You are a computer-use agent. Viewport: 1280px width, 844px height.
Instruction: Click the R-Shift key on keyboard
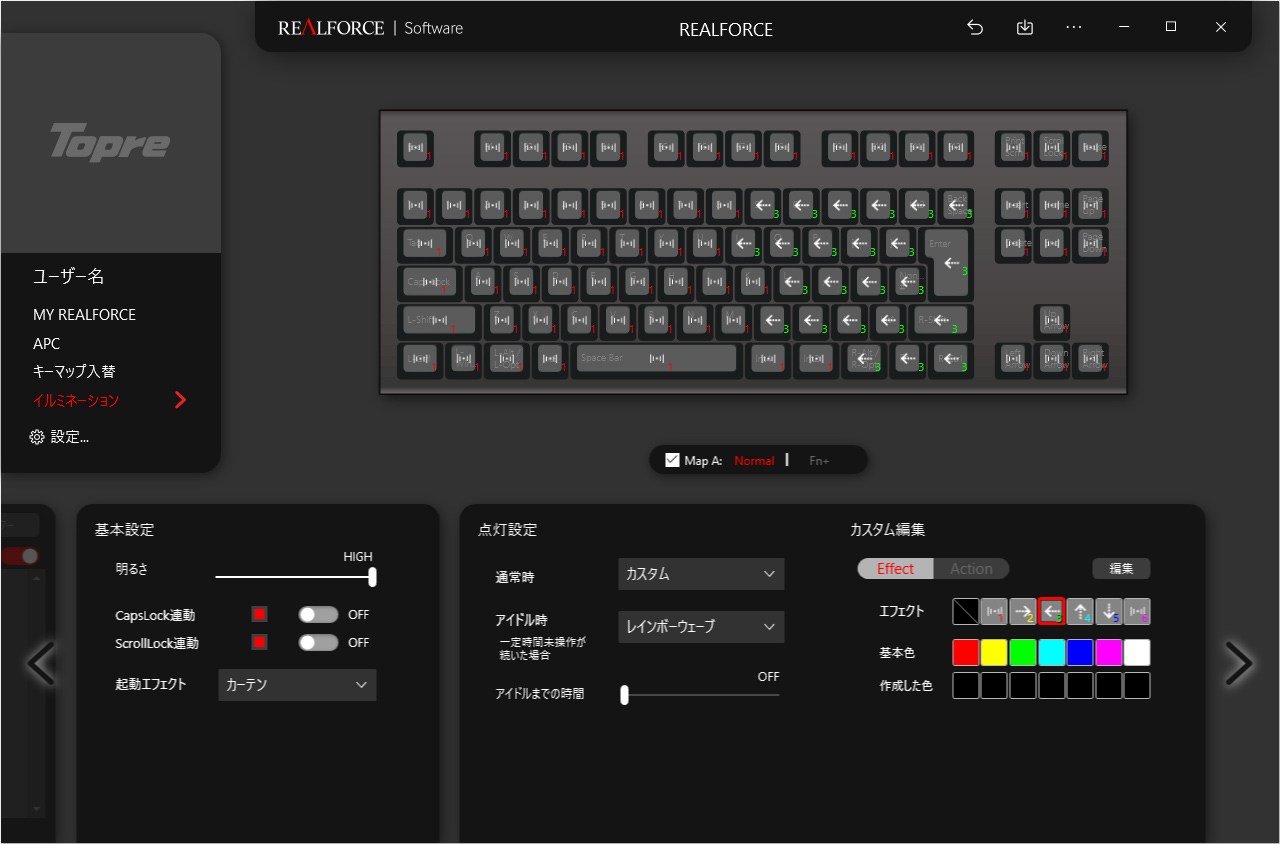pos(941,321)
